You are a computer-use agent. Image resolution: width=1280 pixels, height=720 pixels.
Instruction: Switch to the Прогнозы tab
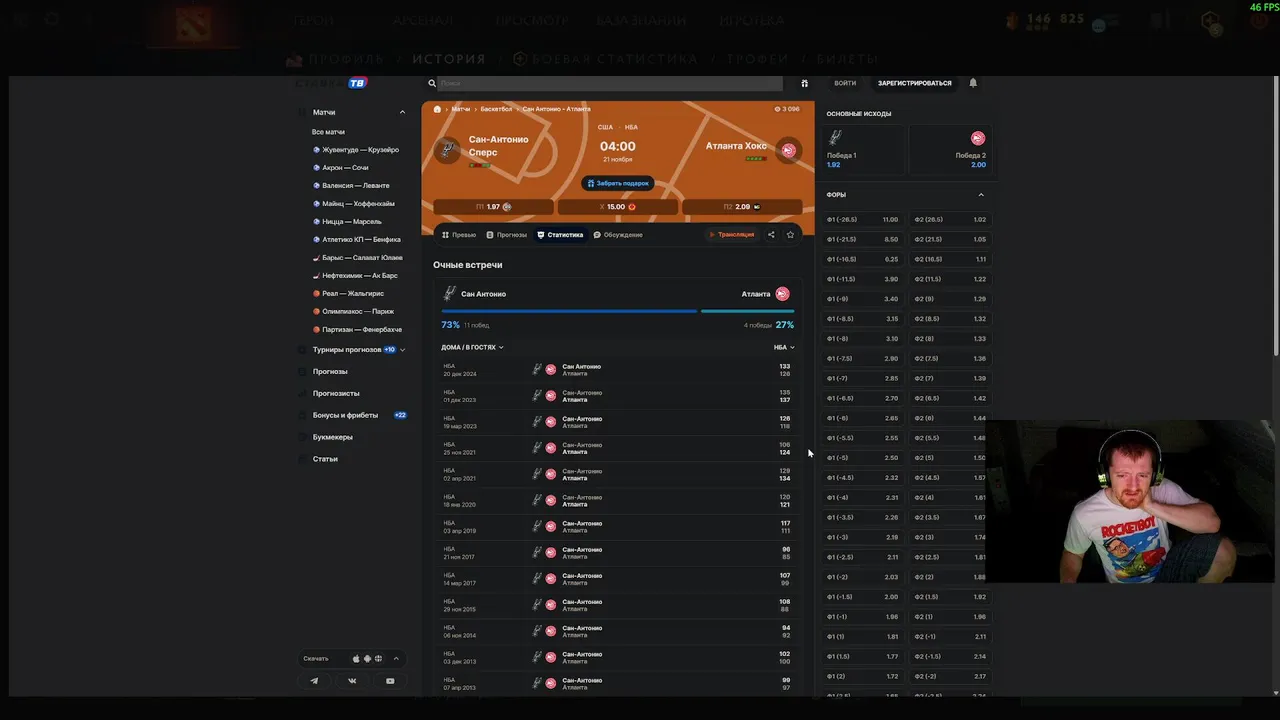(x=506, y=235)
